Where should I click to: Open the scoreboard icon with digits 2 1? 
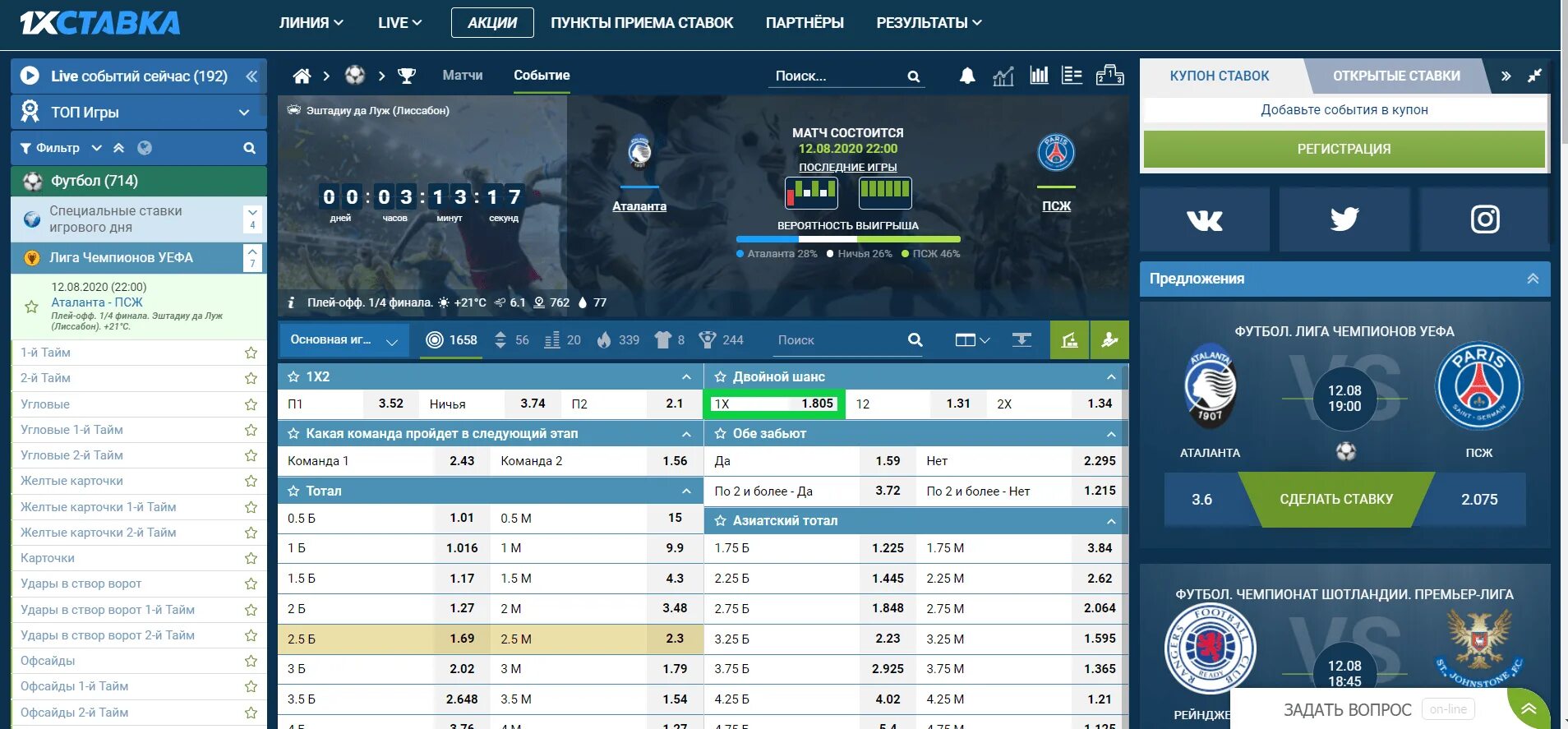tap(1109, 76)
